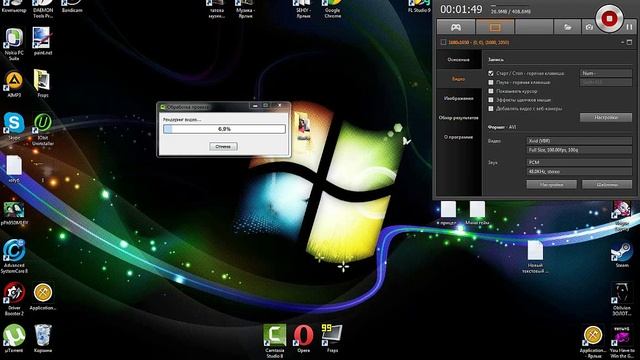Toggle the target area checkbox beside 1680x1050

point(443,42)
